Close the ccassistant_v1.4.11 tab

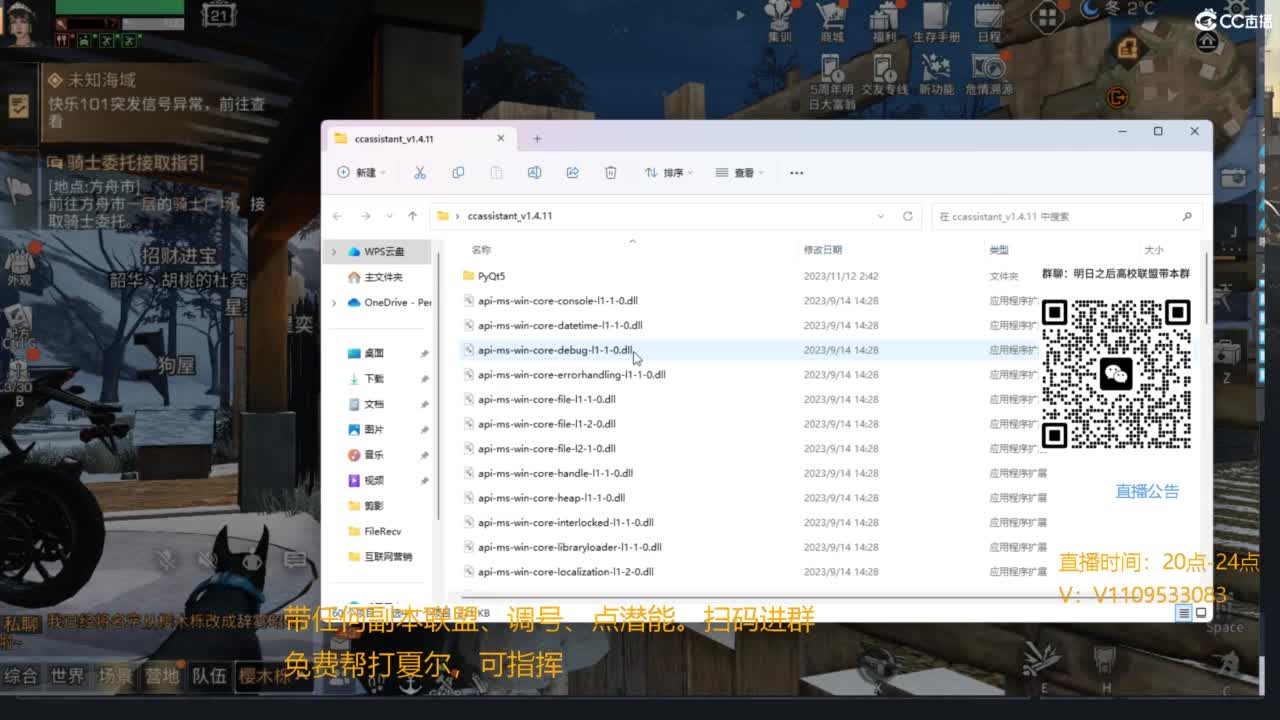pos(501,139)
